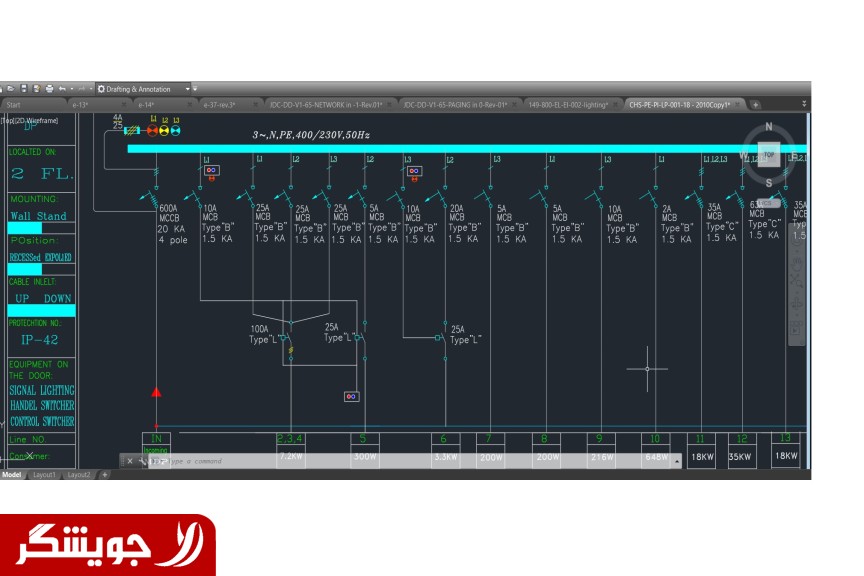Switch to the Layout1 tab
This screenshot has width=864, height=576.
point(45,474)
